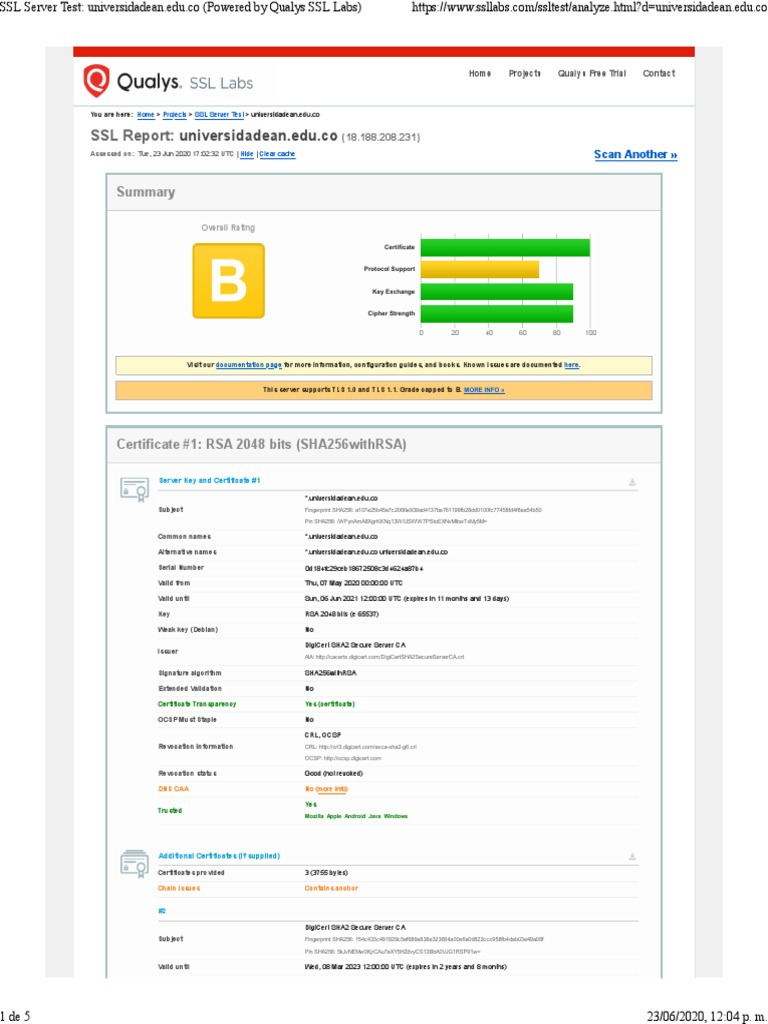Click Additional Certificates (if supplied) heading
The image size is (768, 1024).
pyautogui.click(x=219, y=856)
